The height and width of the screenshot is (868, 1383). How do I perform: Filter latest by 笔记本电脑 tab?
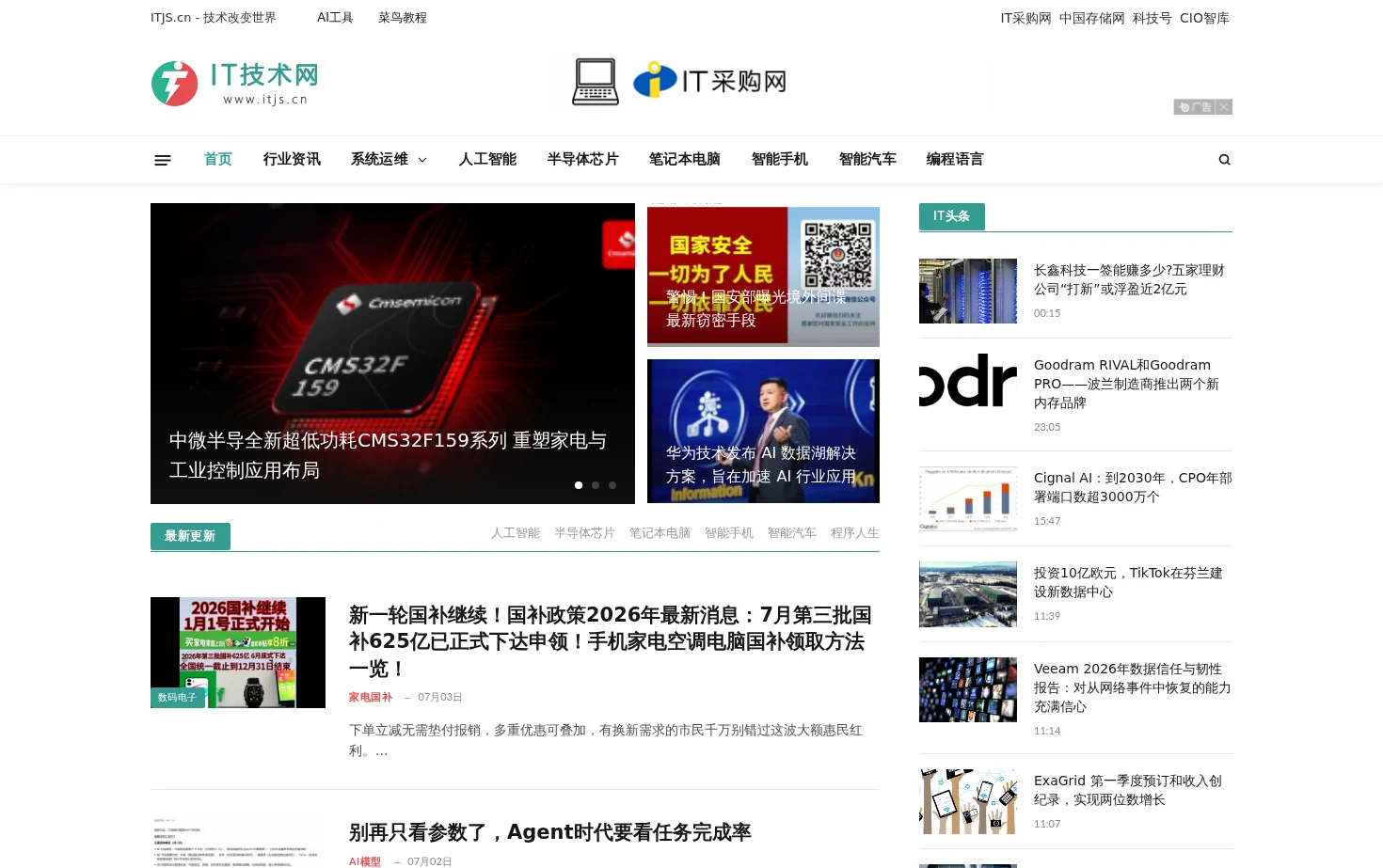click(x=660, y=533)
